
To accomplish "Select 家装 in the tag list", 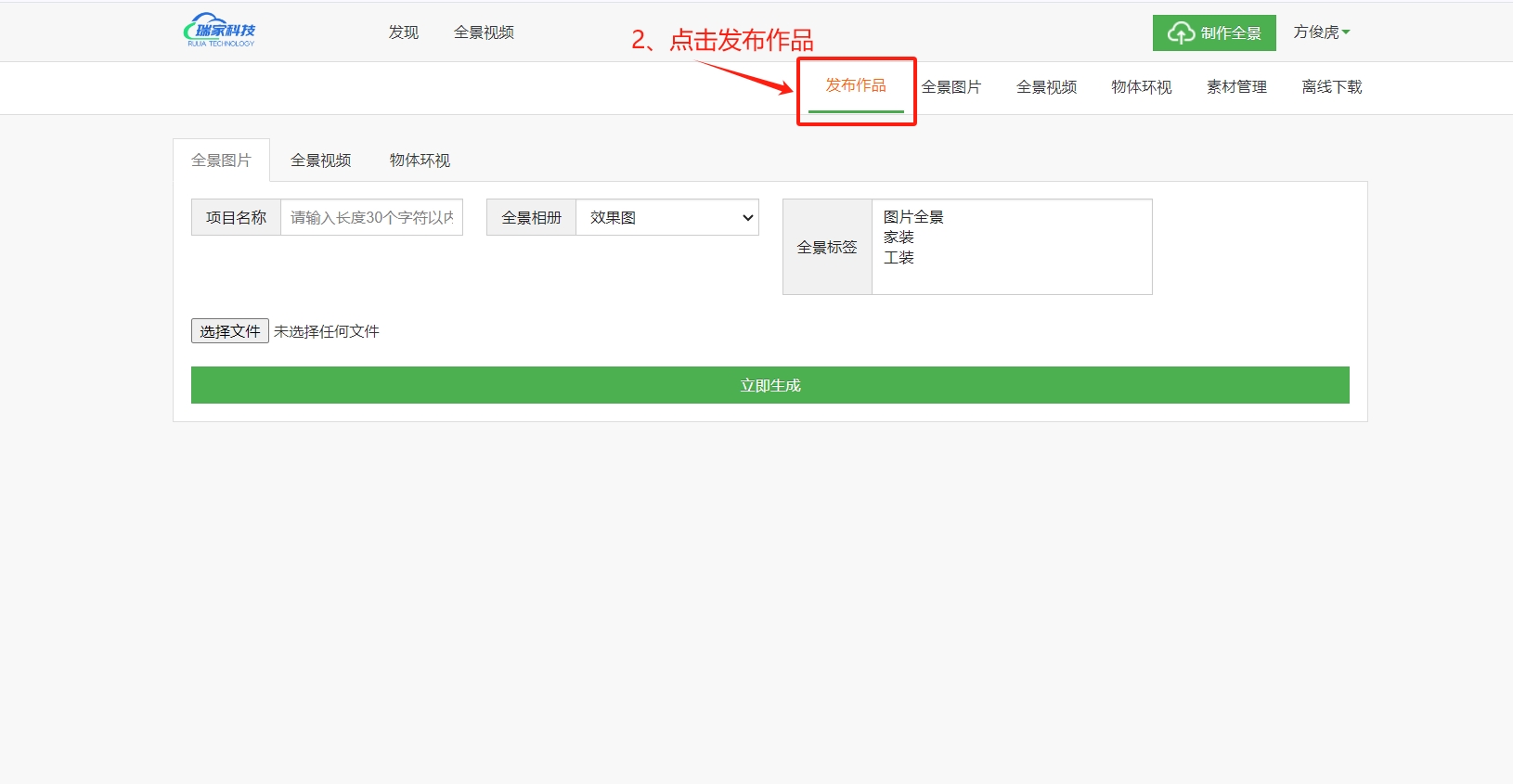I will click(x=899, y=238).
